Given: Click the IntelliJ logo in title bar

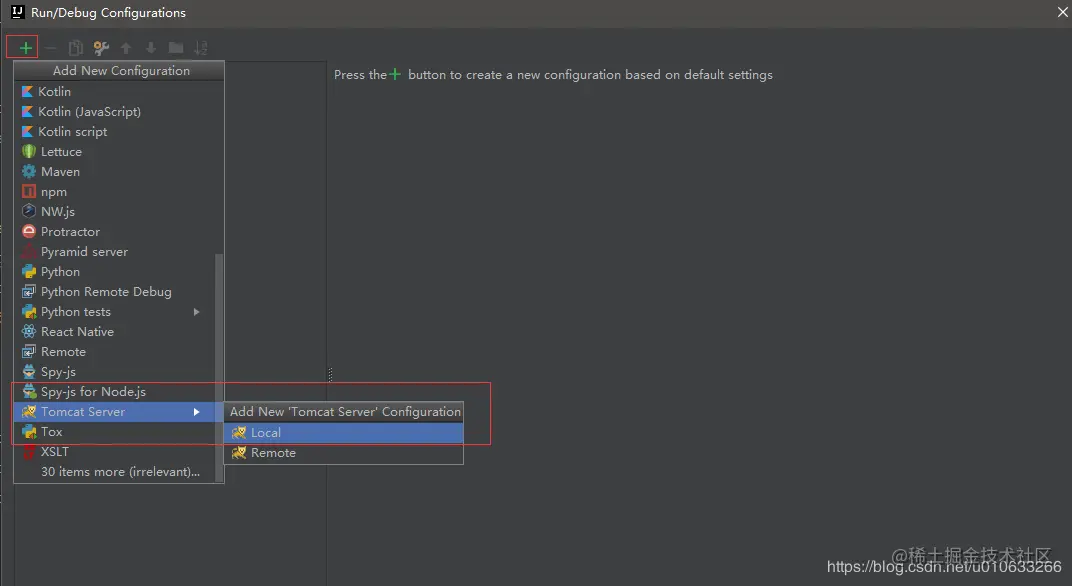Looking at the screenshot, I should click(x=17, y=12).
